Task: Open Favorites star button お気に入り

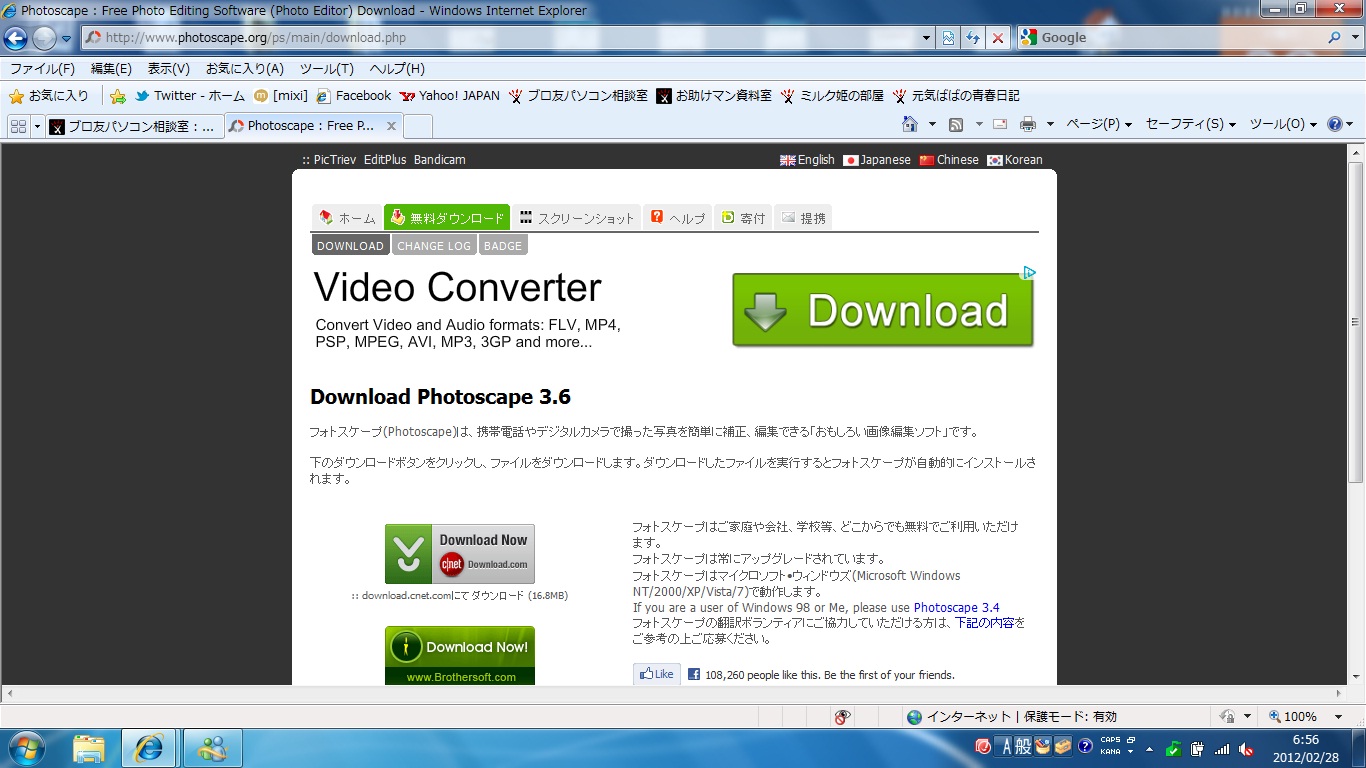Action: [49, 96]
